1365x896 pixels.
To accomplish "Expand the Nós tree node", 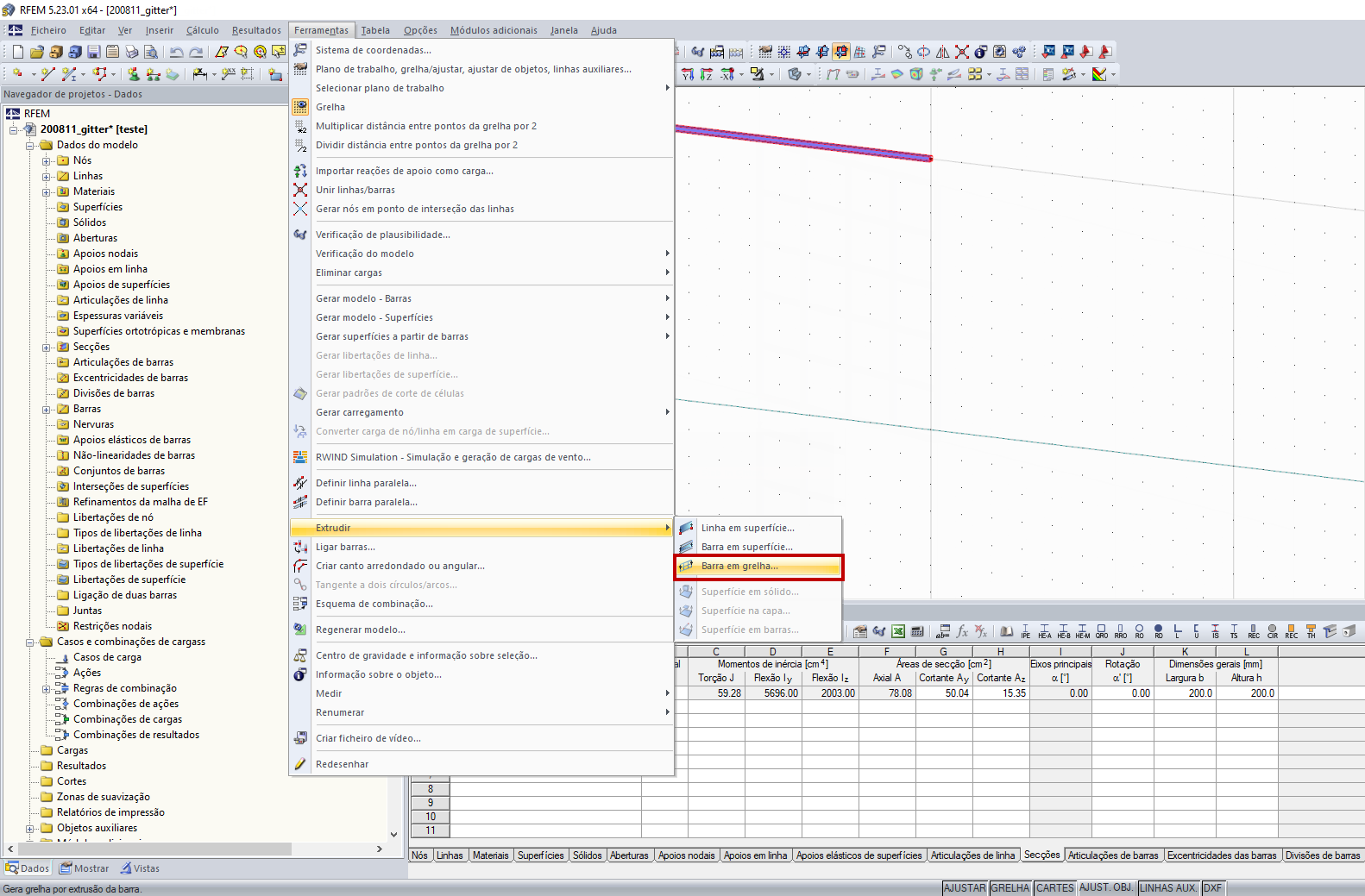I will [47, 160].
